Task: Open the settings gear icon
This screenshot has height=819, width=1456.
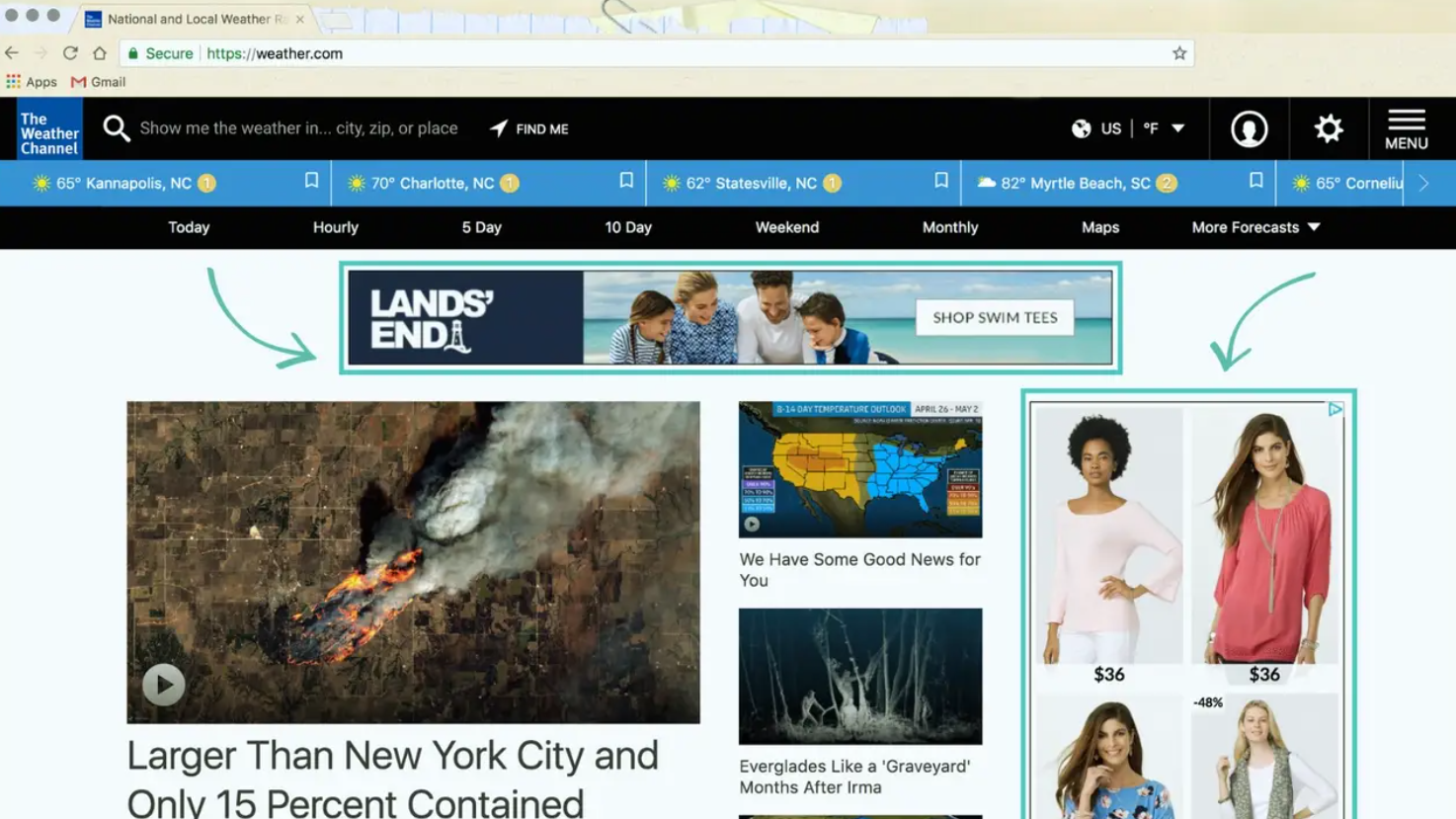Action: (1328, 128)
